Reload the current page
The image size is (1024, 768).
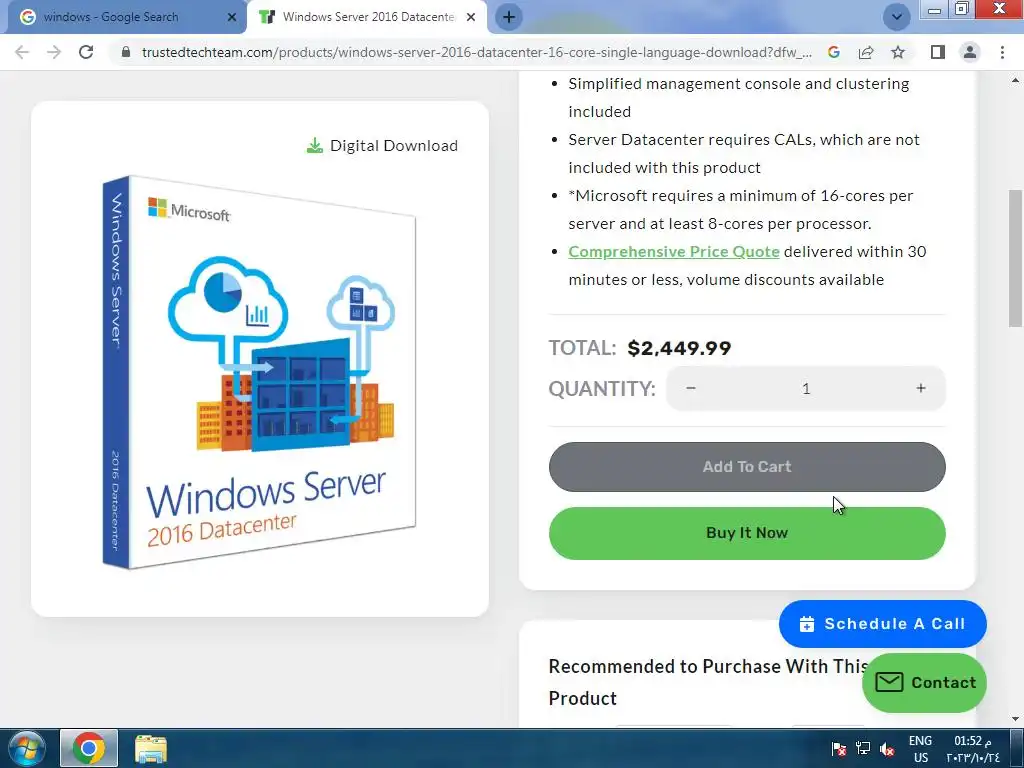click(x=86, y=52)
